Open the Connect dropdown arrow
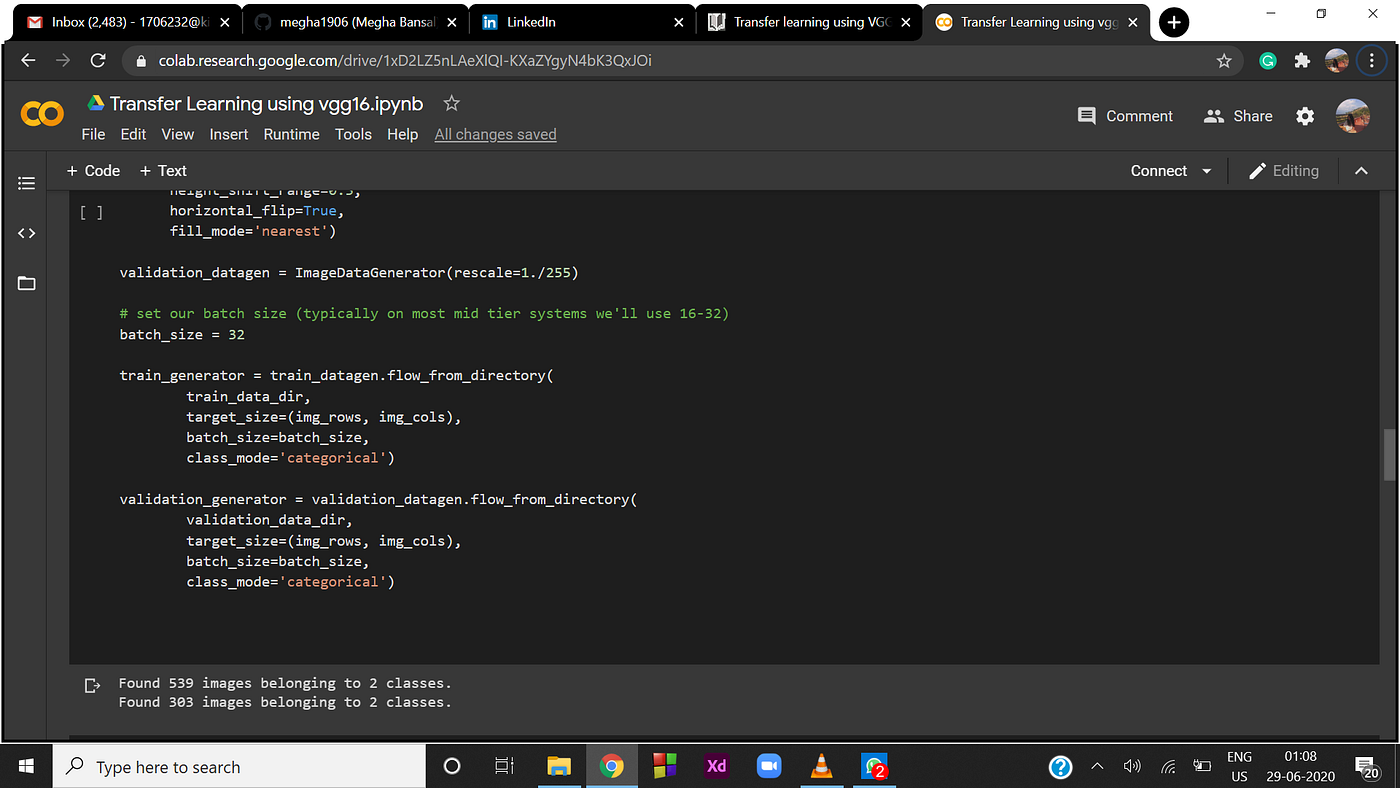1400x788 pixels. 1206,170
